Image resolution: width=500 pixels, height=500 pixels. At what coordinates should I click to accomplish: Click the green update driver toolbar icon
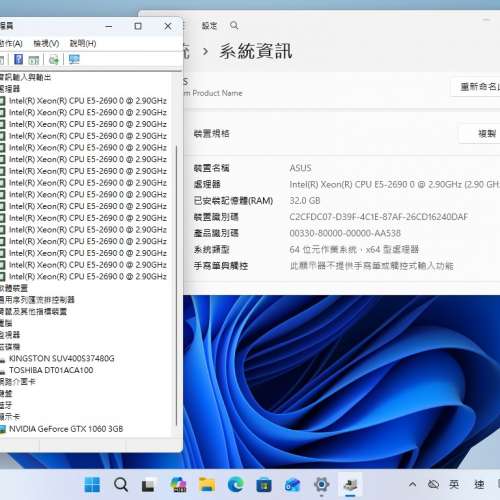(x=54, y=60)
